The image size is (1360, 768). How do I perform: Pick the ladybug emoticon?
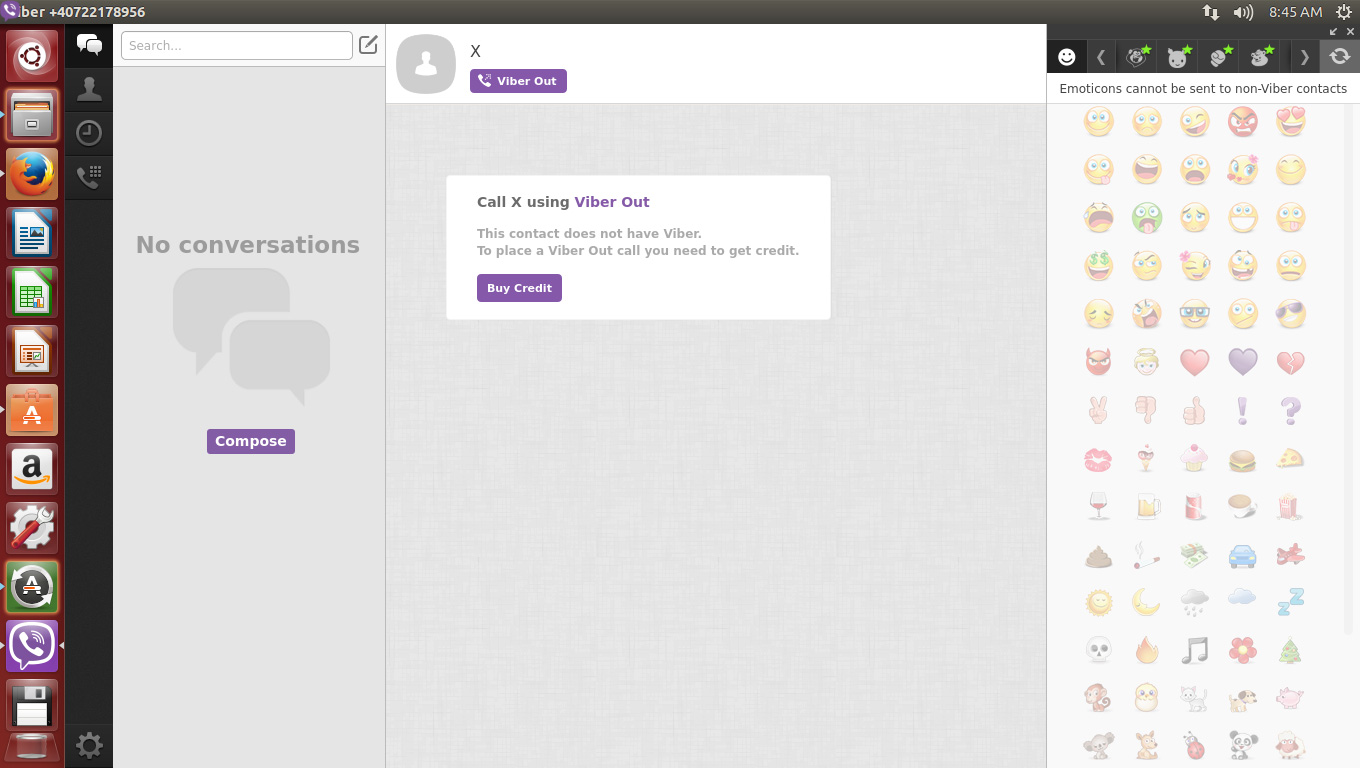point(1195,745)
